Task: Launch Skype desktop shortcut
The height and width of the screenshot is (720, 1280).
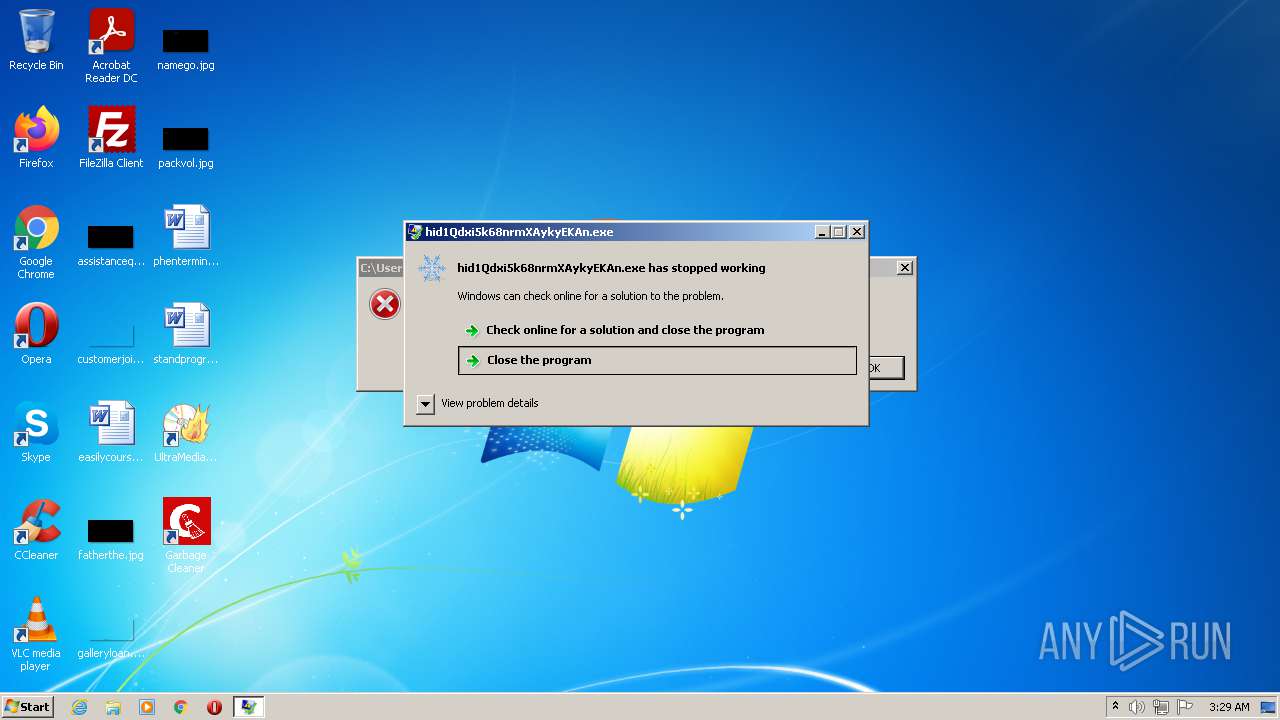Action: tap(36, 432)
